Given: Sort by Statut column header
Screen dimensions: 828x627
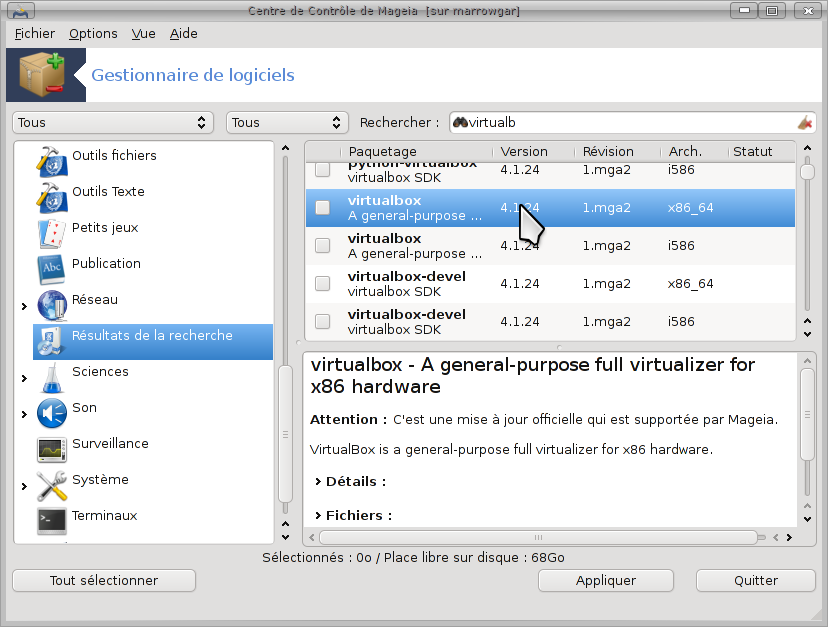Looking at the screenshot, I should [x=761, y=152].
